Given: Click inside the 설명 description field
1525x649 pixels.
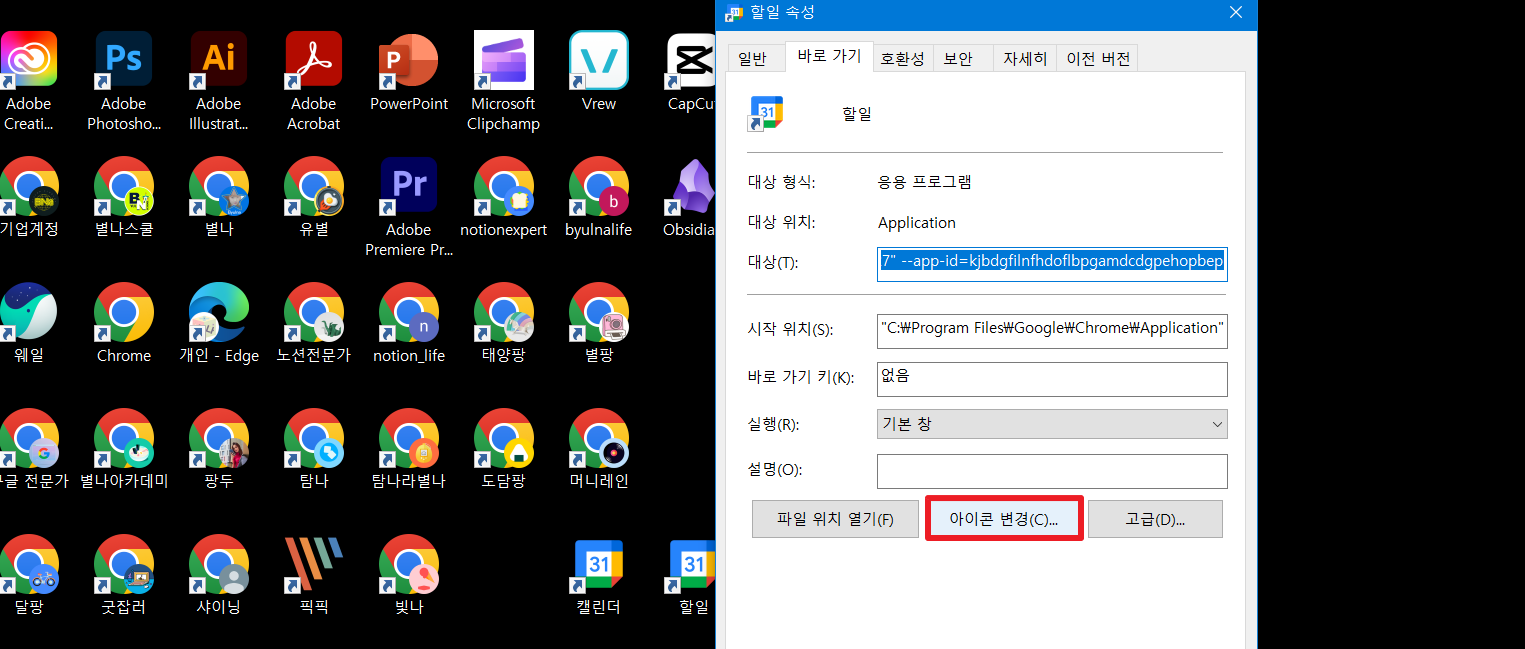Looking at the screenshot, I should (x=1051, y=471).
